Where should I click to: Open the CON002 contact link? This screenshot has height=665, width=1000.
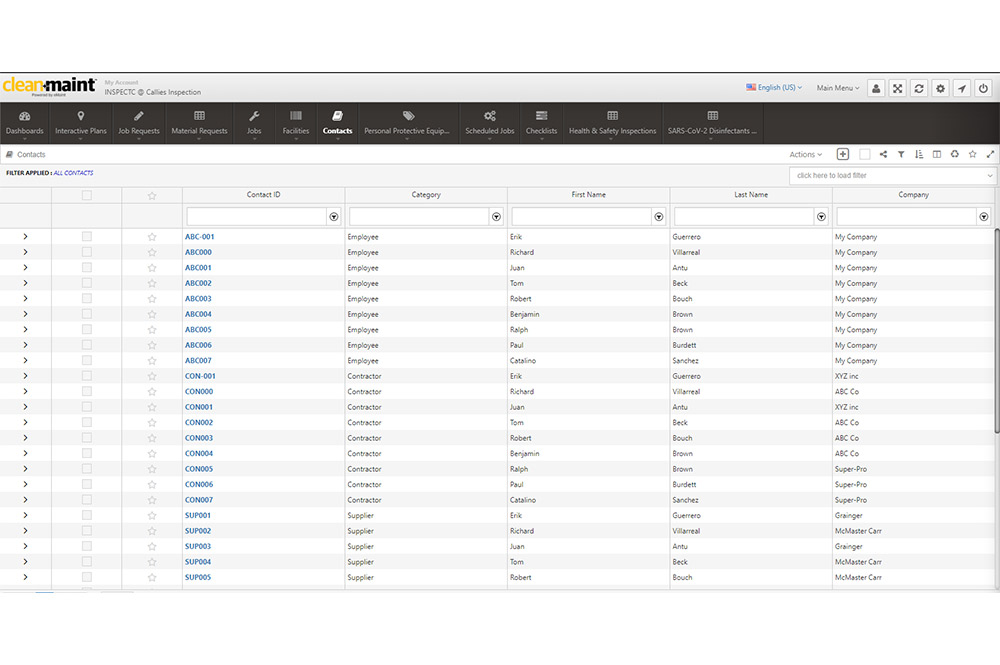[x=199, y=423]
